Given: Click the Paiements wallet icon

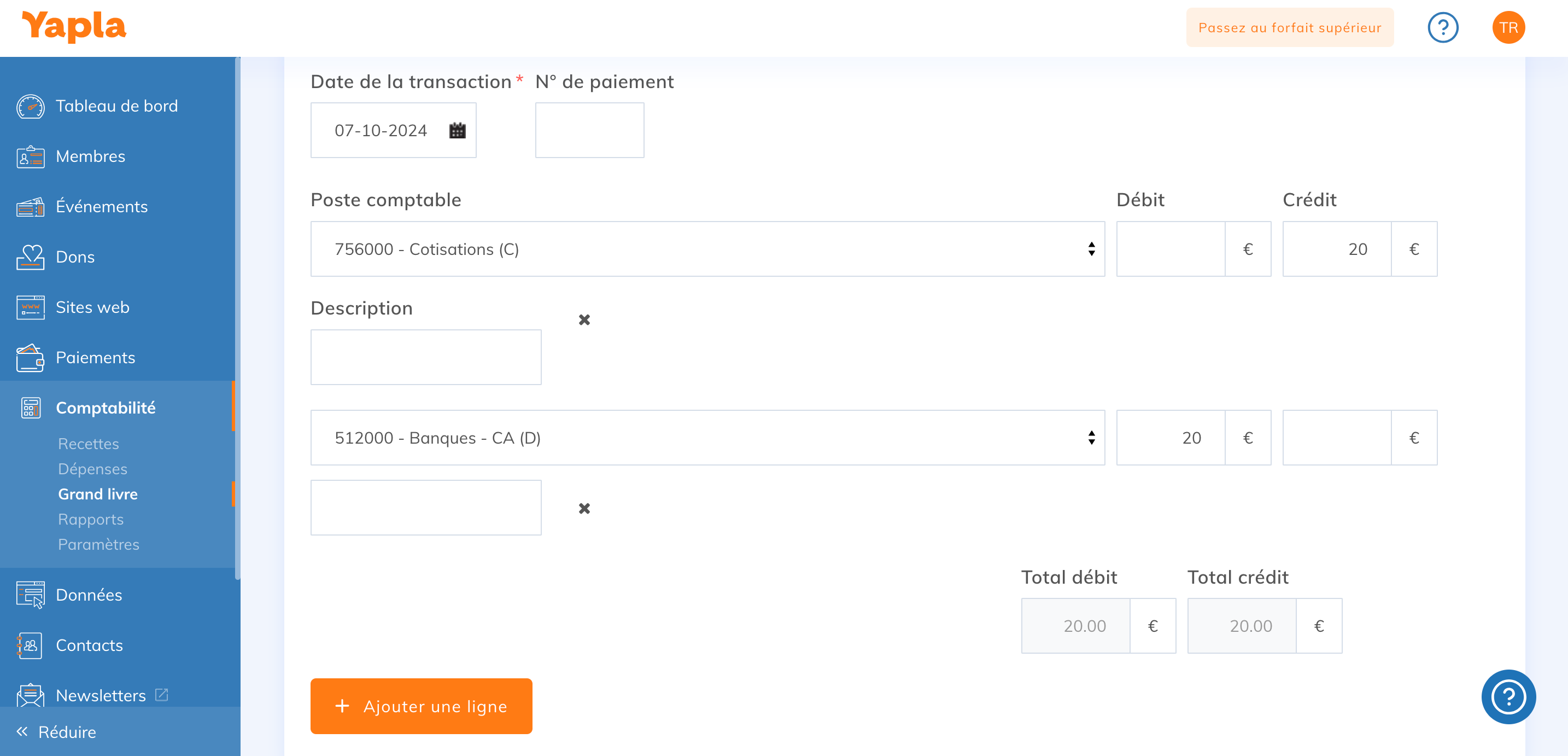Looking at the screenshot, I should click(x=31, y=358).
